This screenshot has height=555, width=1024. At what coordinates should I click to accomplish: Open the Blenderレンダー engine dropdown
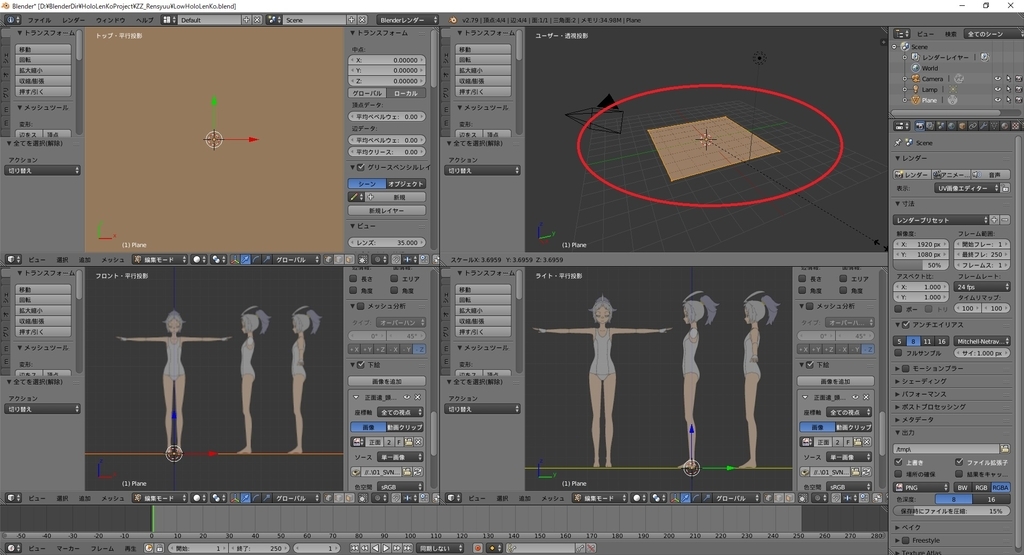point(408,20)
